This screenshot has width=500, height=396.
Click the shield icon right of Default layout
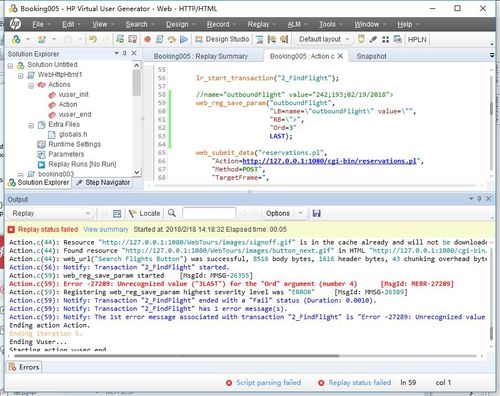361,39
